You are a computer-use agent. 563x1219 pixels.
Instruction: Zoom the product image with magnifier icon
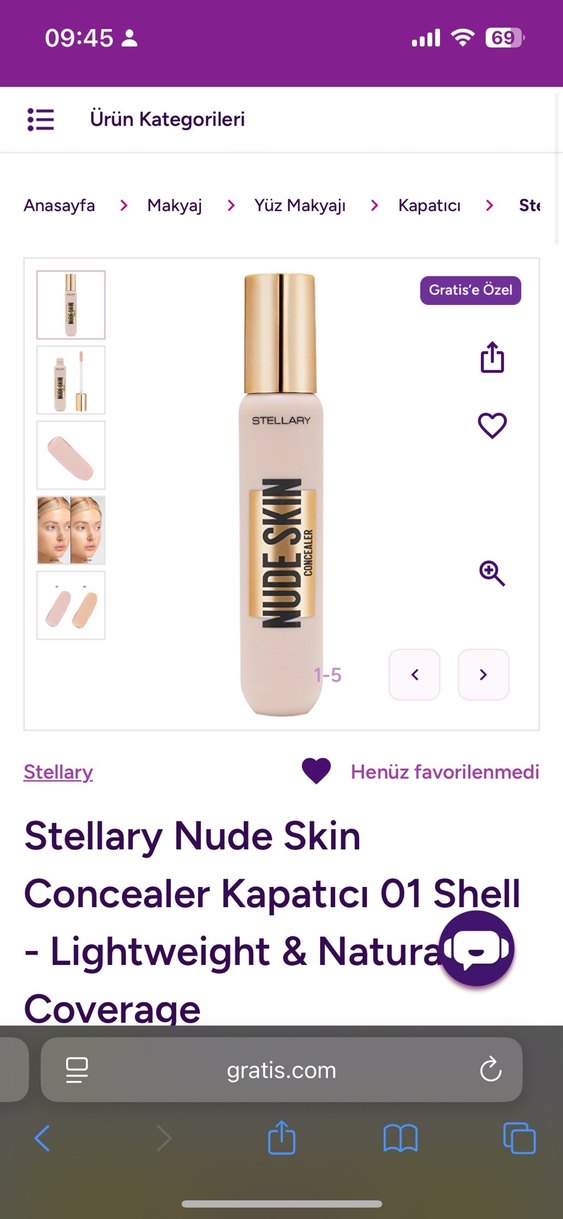[492, 573]
